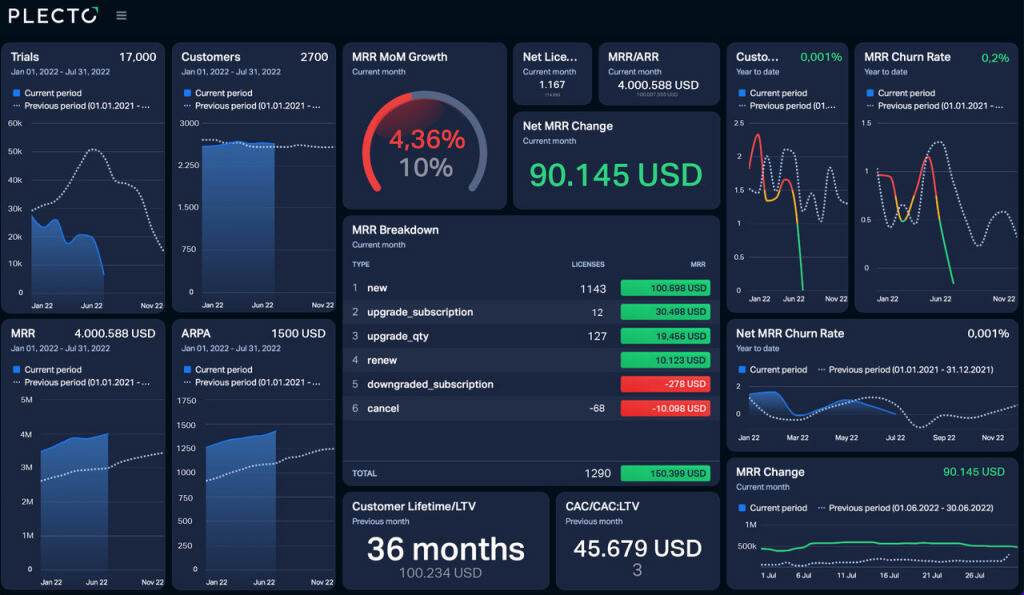Image resolution: width=1024 pixels, height=595 pixels.
Task: Click the dotted Previous period marker in Customers widget
Action: pyautogui.click(x=187, y=105)
